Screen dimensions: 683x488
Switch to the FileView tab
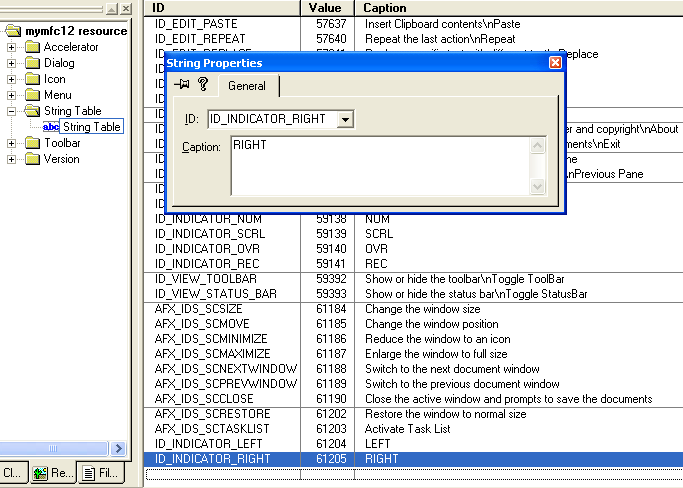(x=100, y=472)
